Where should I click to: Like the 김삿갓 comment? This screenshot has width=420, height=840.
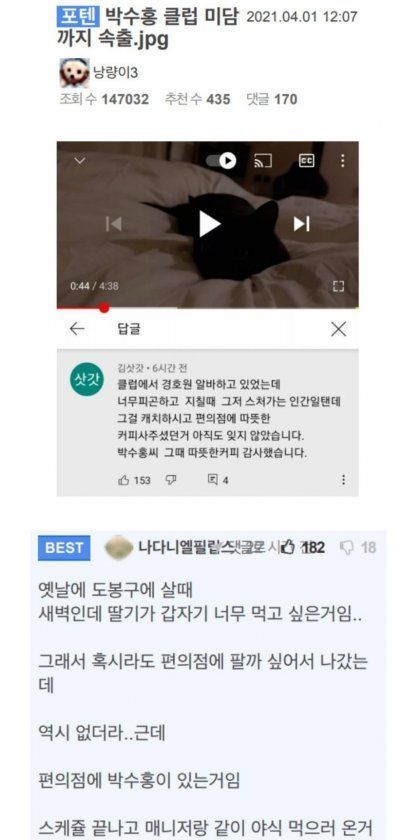click(x=124, y=481)
